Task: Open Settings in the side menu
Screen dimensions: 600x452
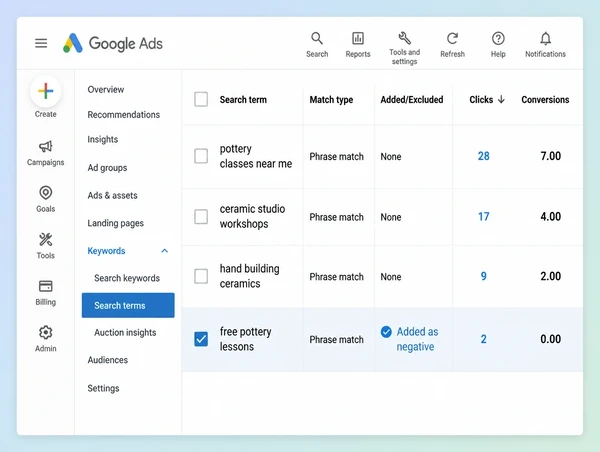Action: point(103,388)
